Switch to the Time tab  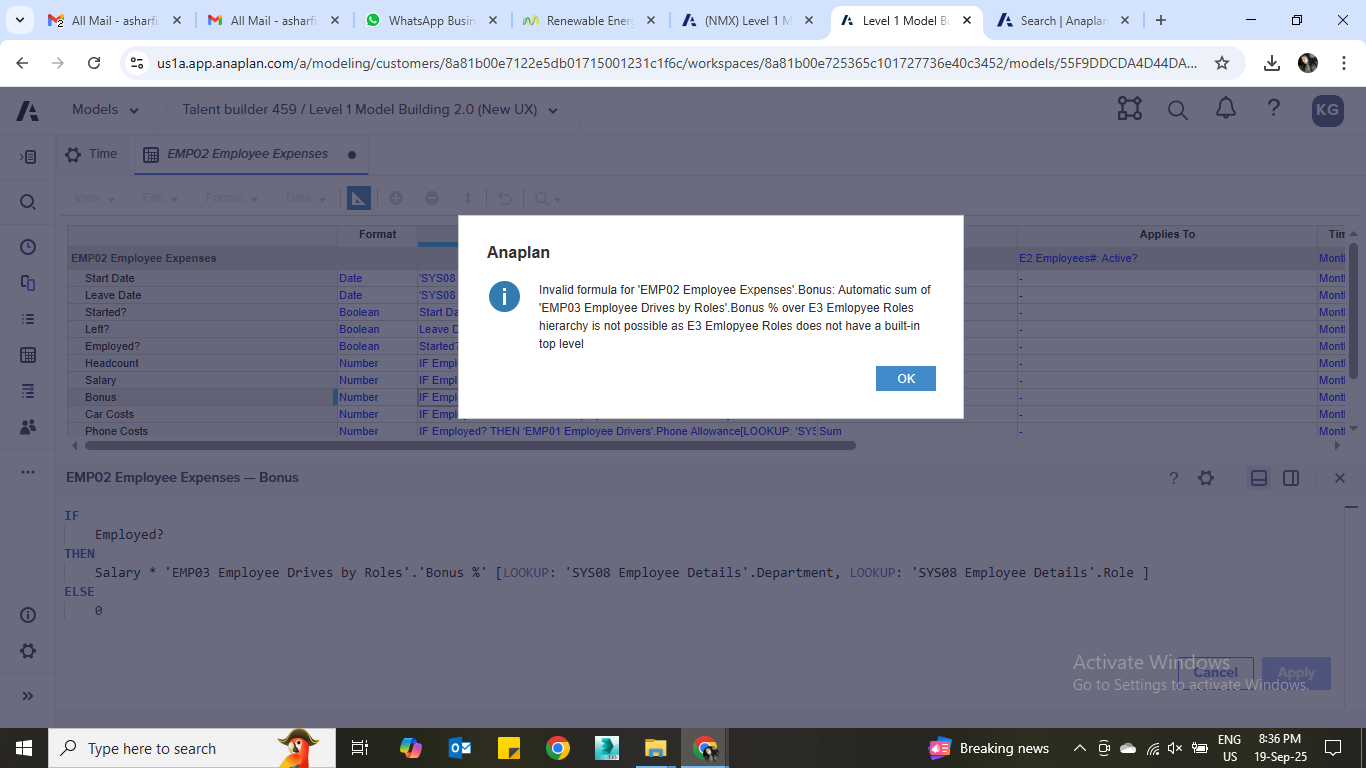click(91, 154)
